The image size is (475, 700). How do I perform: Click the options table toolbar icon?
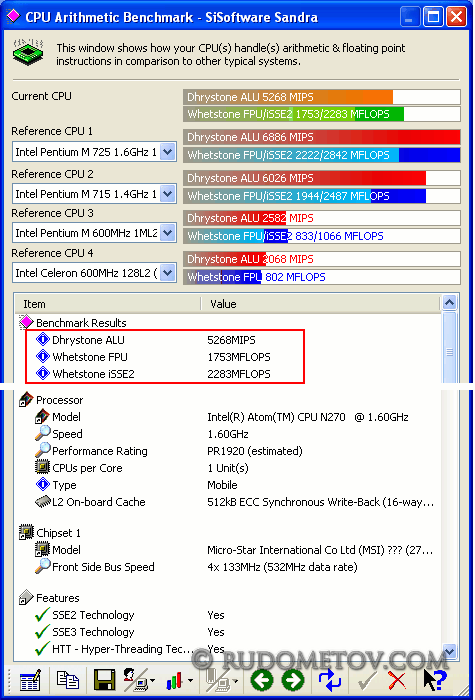coord(30,680)
